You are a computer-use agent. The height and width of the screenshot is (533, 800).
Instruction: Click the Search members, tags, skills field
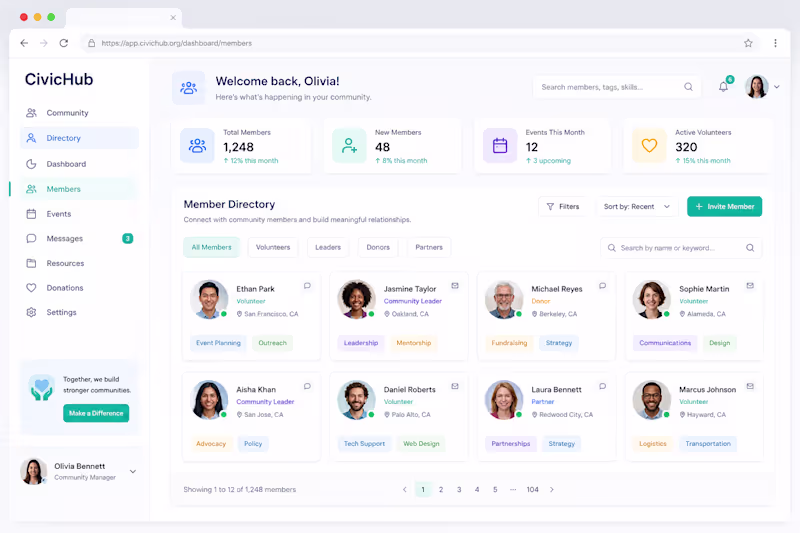pyautogui.click(x=617, y=87)
